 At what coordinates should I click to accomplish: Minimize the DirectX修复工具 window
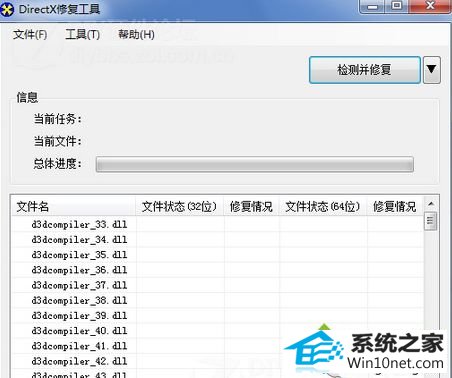tap(373, 7)
